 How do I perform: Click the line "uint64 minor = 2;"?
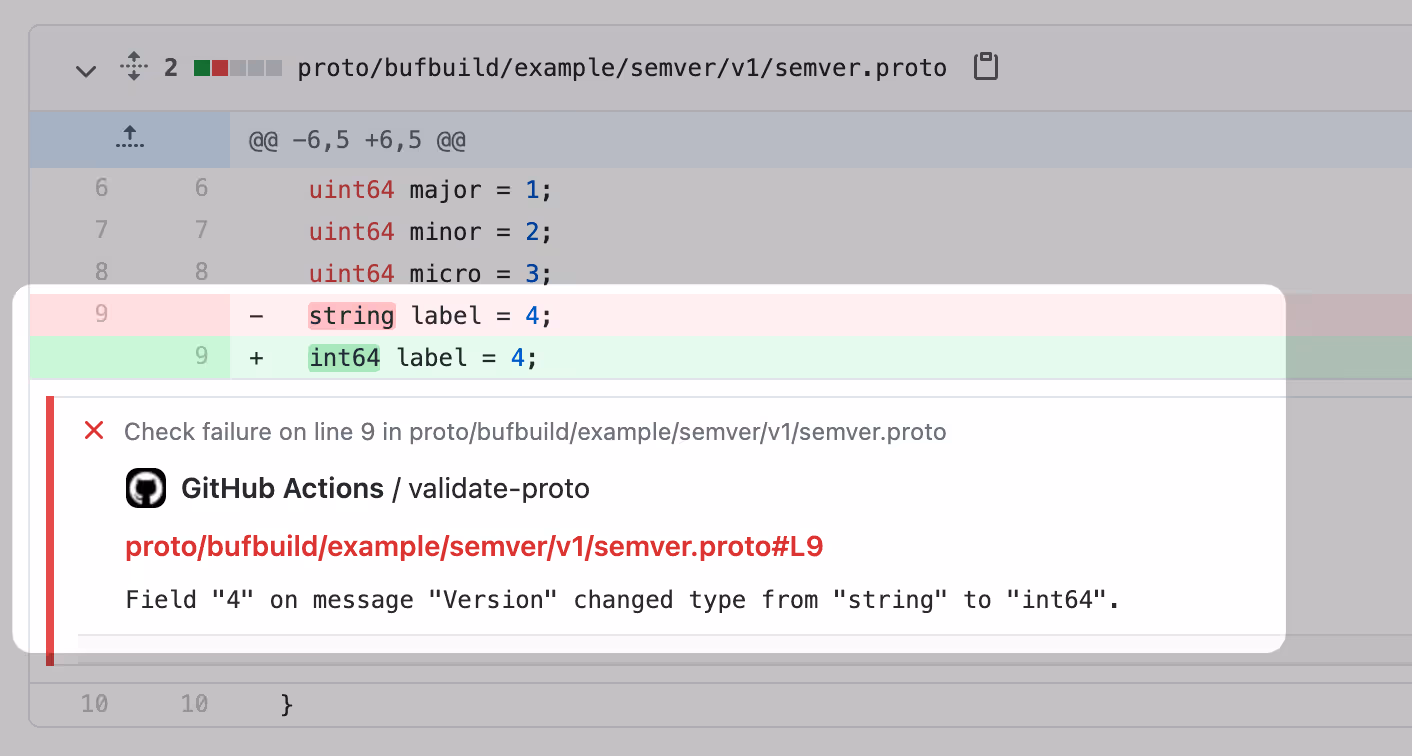[430, 231]
